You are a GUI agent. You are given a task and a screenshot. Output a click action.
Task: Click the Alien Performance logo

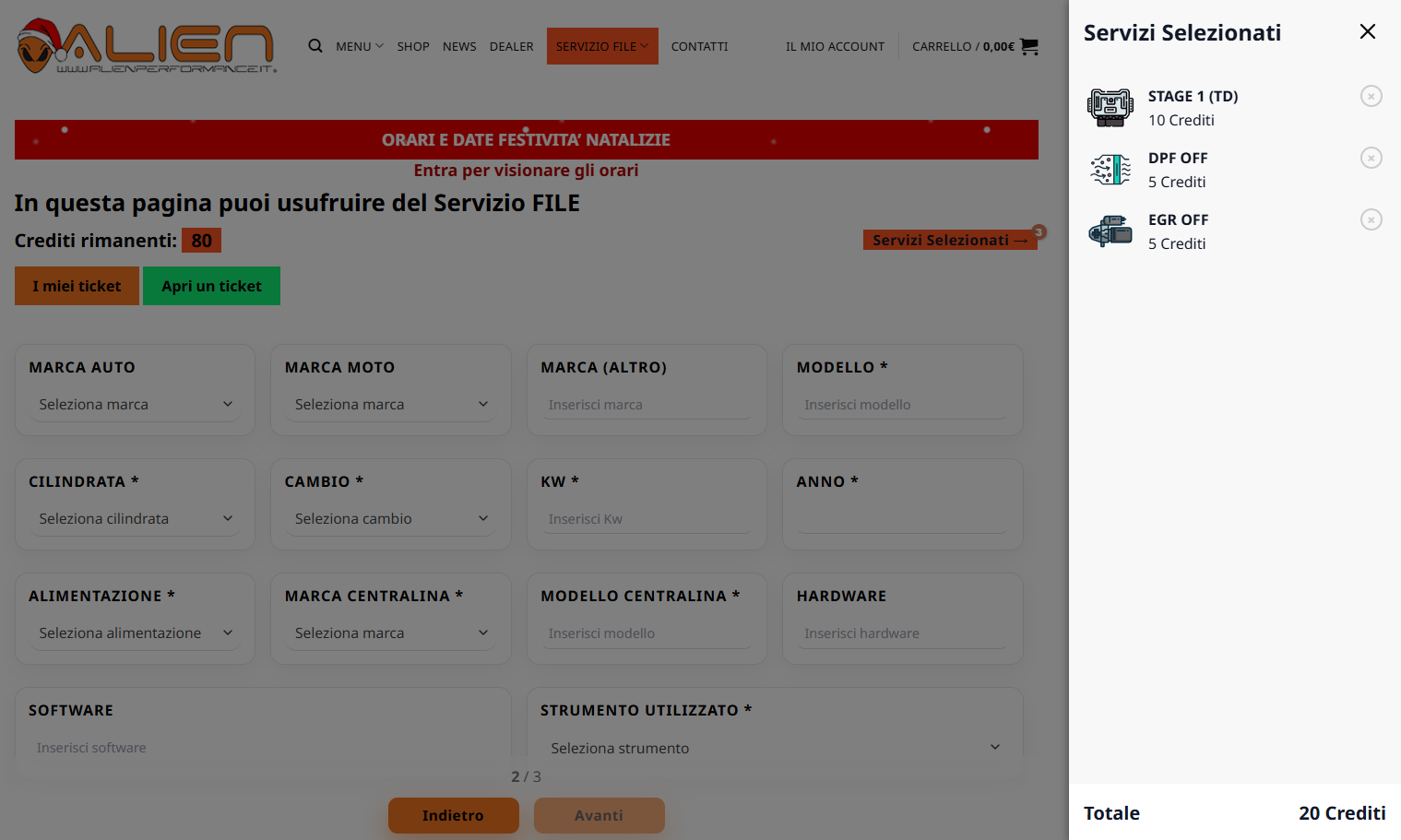tap(146, 46)
